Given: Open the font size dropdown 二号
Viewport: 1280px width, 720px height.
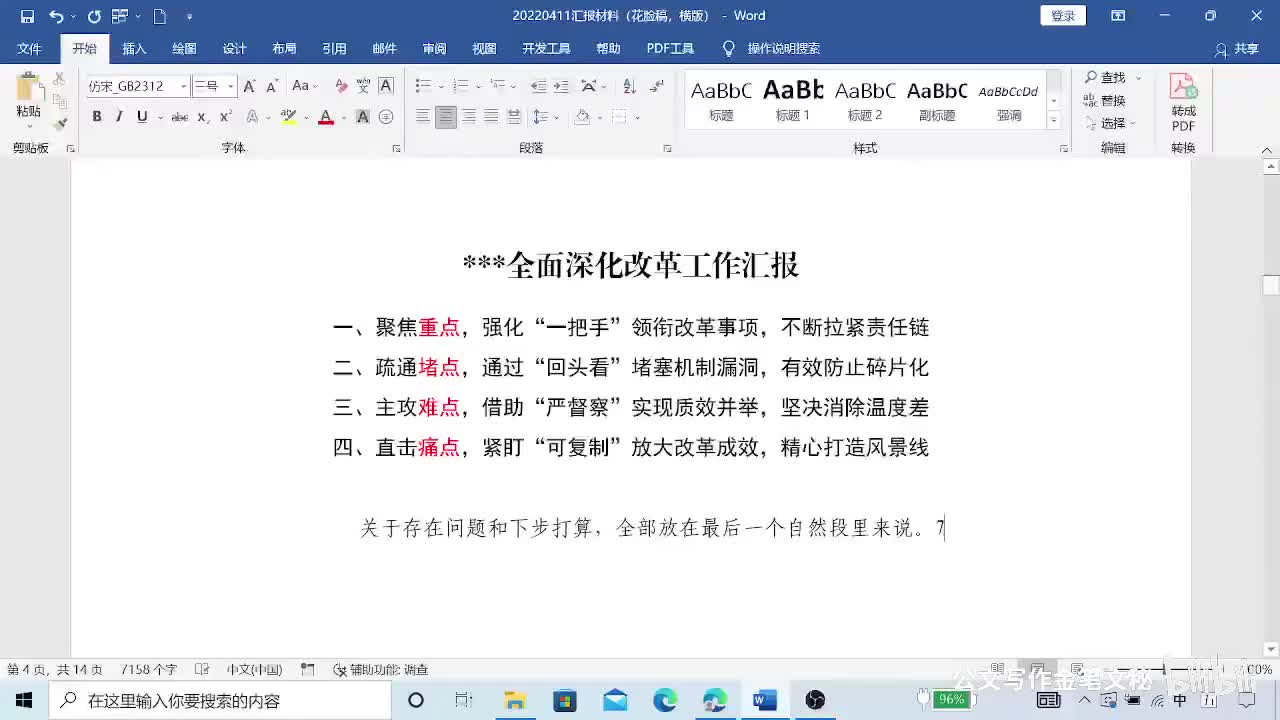Looking at the screenshot, I should [230, 87].
